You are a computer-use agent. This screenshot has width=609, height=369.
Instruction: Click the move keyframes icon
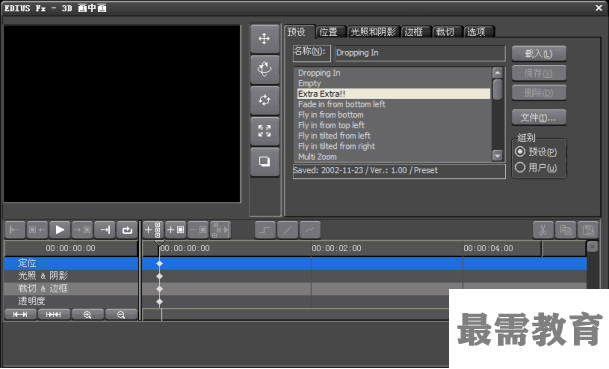221,230
